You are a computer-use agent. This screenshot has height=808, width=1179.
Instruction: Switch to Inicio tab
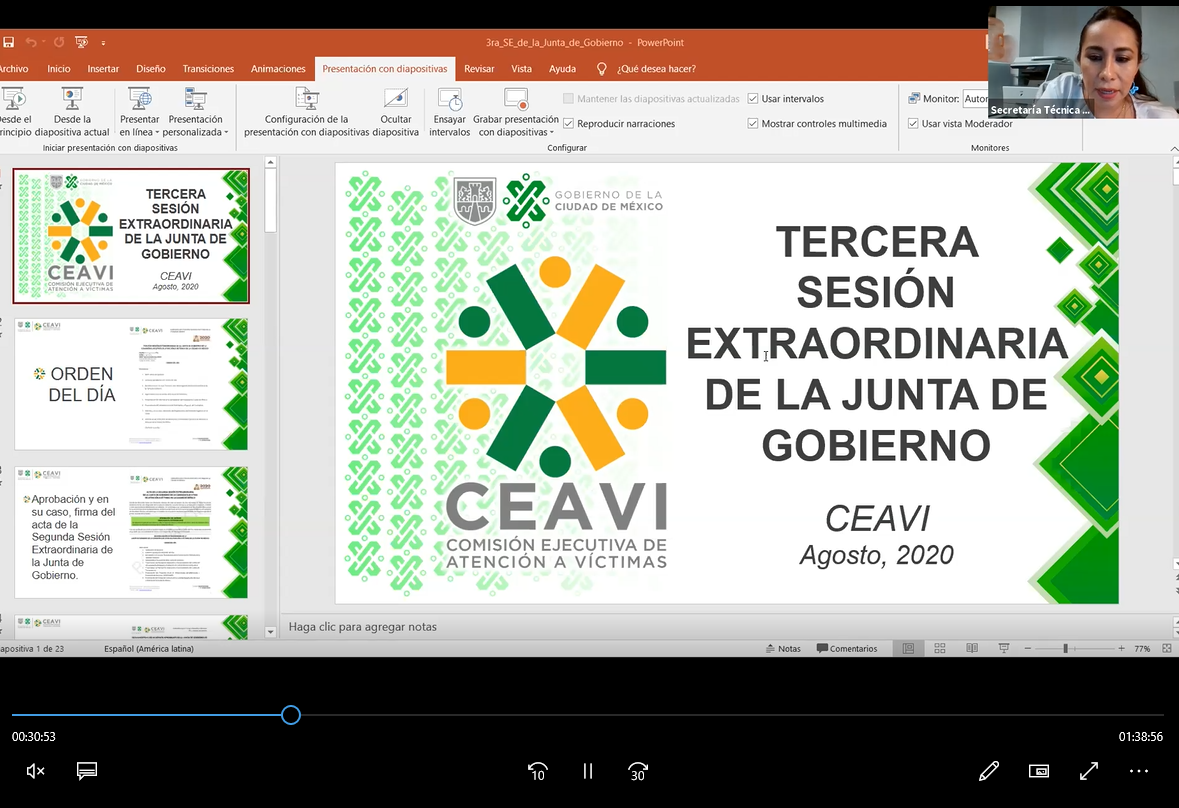(59, 68)
